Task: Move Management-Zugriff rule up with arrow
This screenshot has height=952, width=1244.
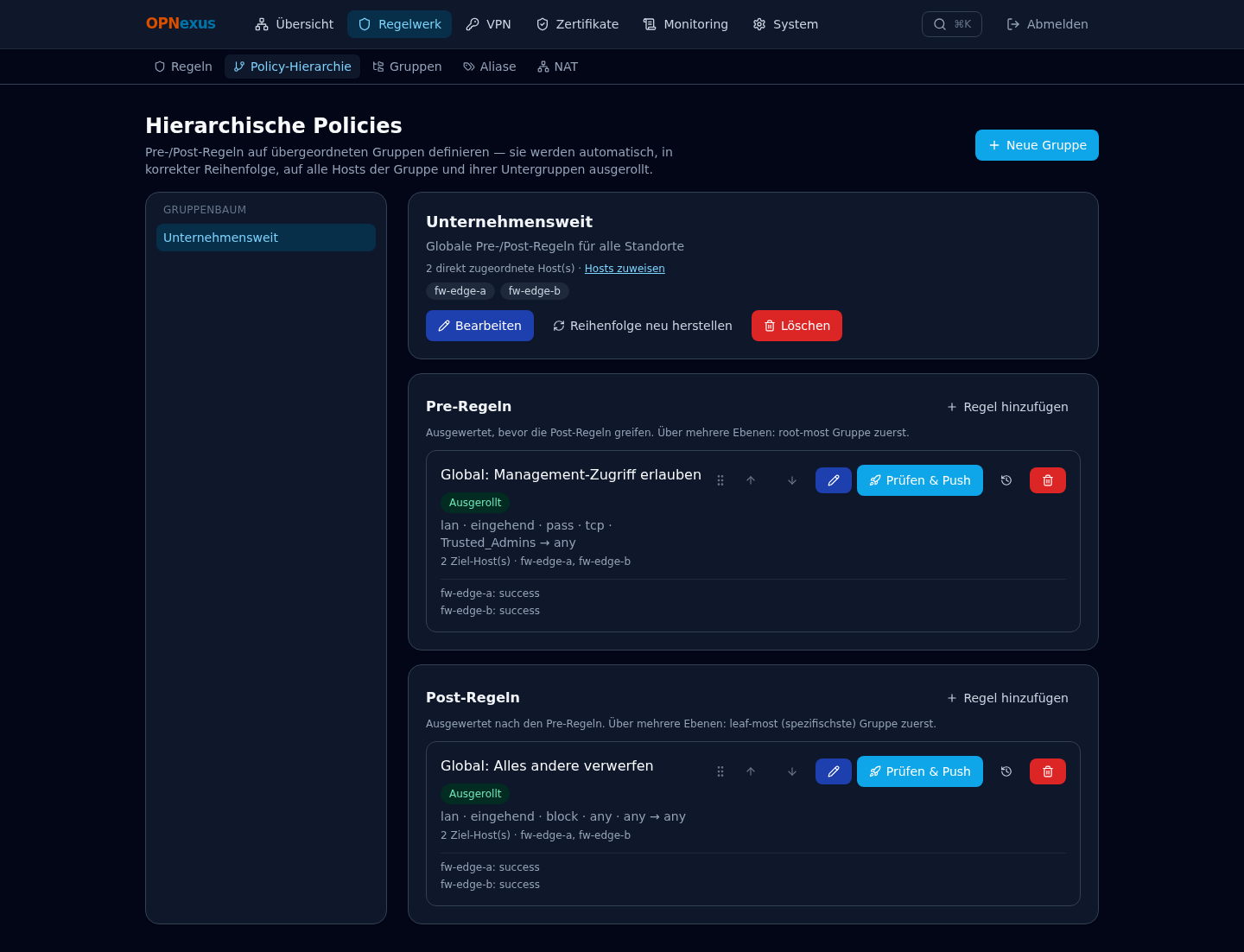Action: (751, 480)
